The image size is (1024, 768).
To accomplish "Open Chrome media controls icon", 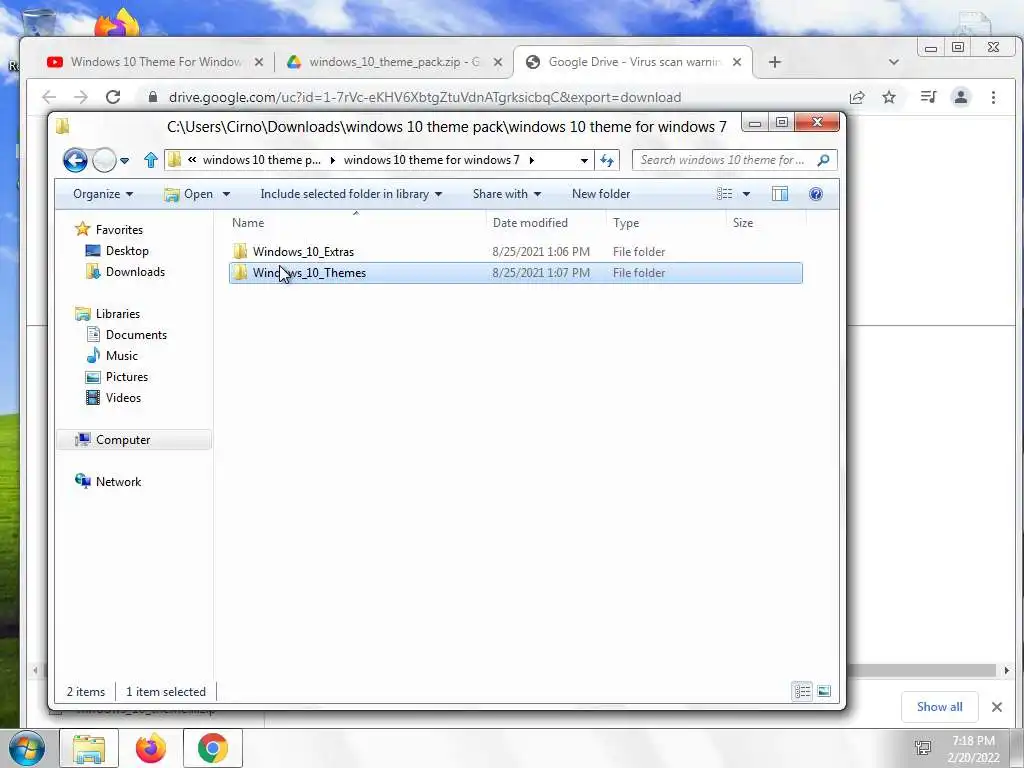I will [x=928, y=97].
